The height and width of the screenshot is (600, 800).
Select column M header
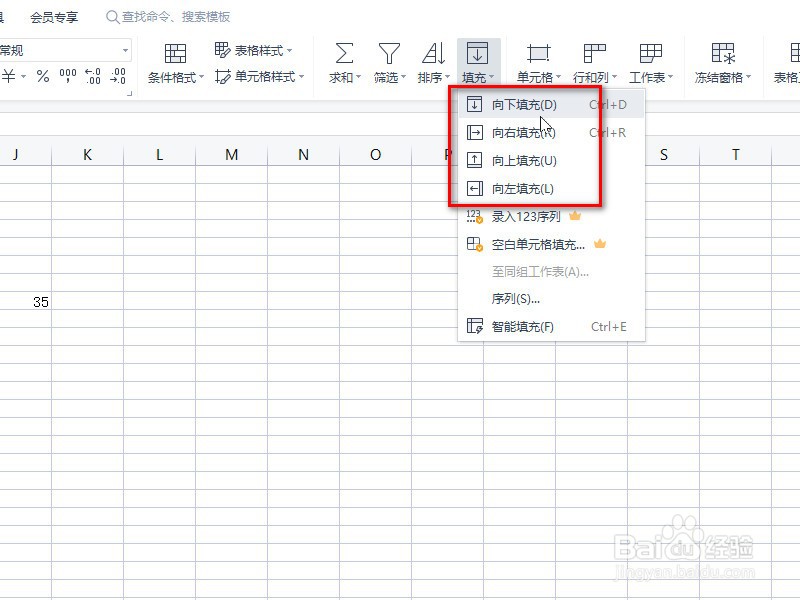[231, 155]
